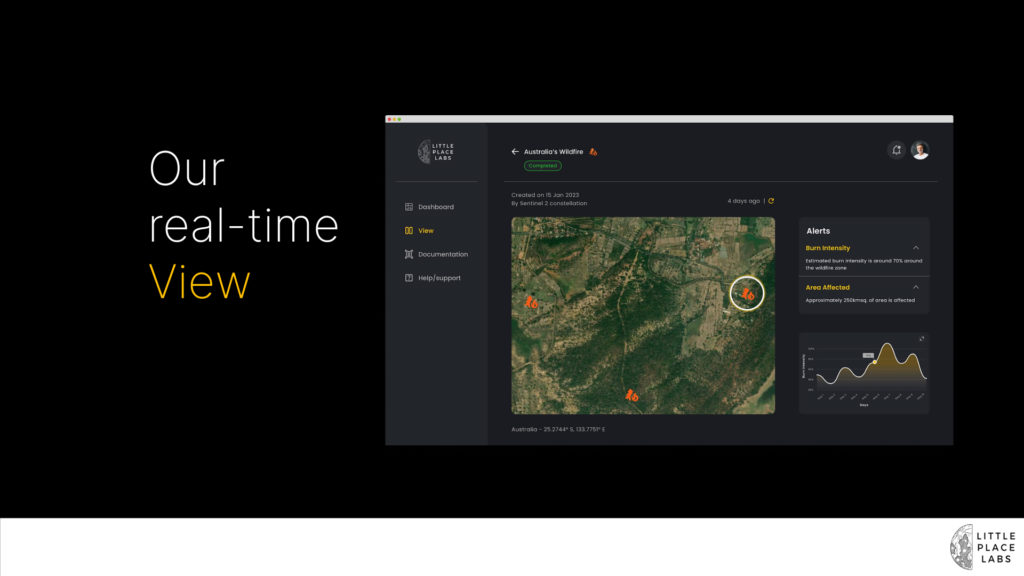This screenshot has height=576, width=1024.
Task: Click the Area Affected alert title
Action: coord(828,287)
